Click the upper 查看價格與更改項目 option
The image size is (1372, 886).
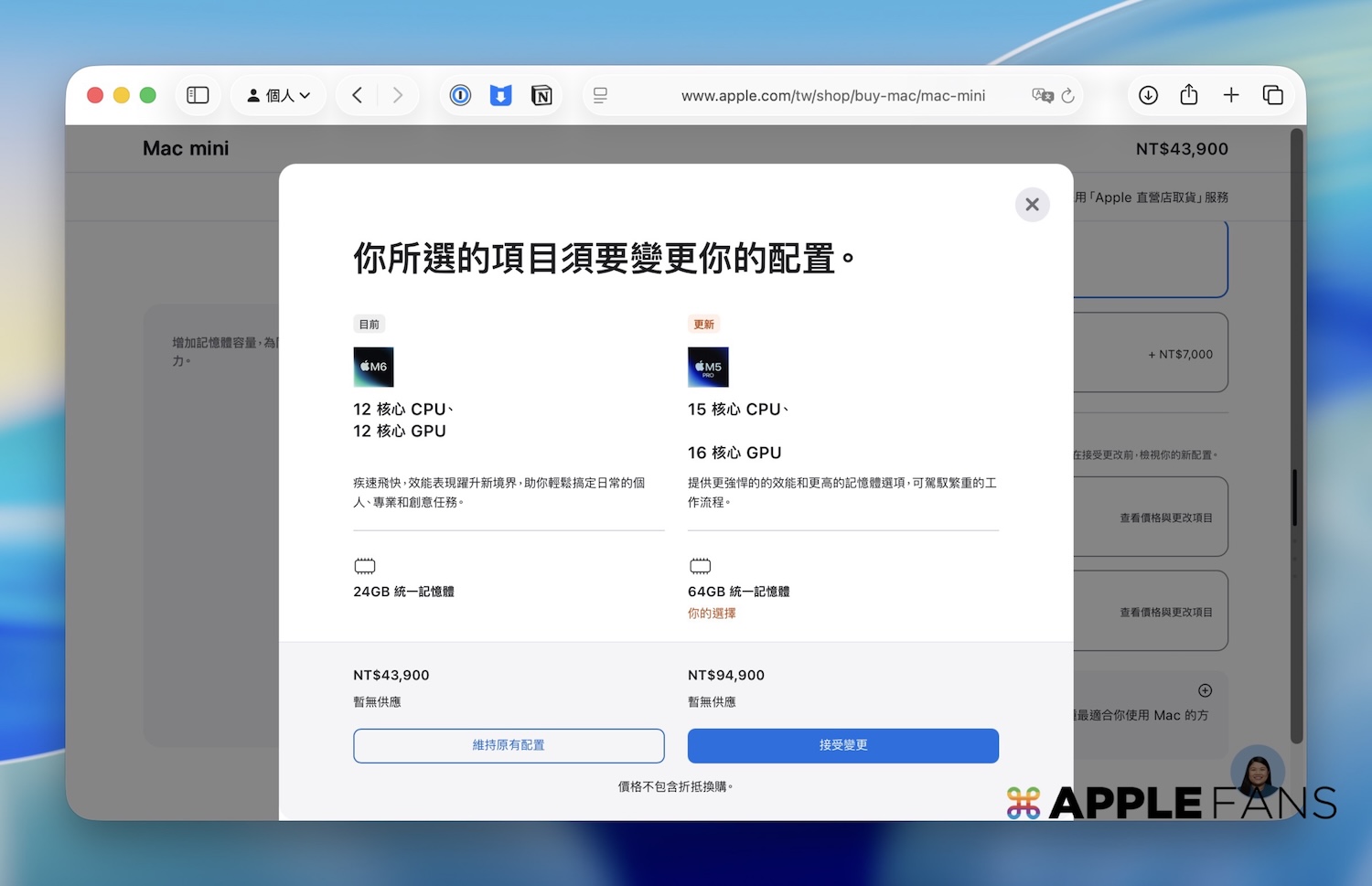(1151, 517)
